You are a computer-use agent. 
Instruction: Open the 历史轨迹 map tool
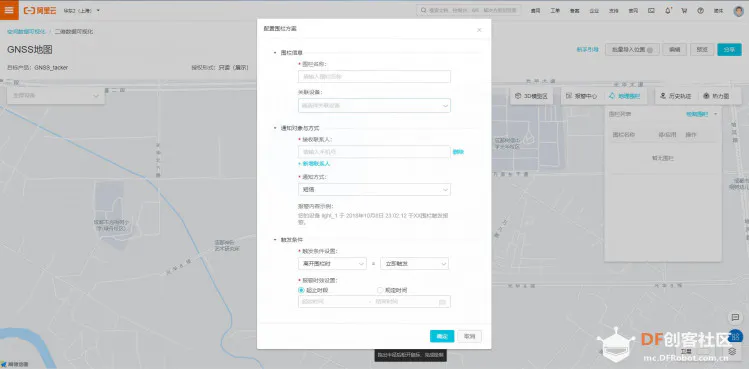(x=675, y=96)
